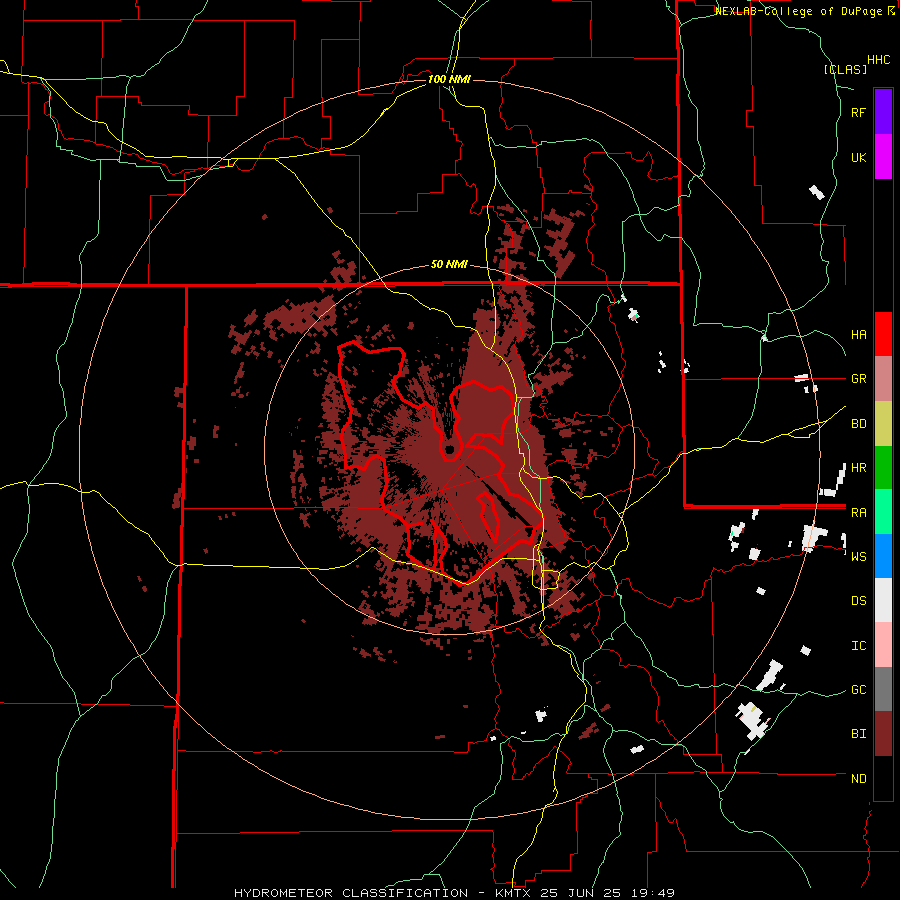Click the 'HA' legend label
The height and width of the screenshot is (900, 900).
click(x=858, y=335)
